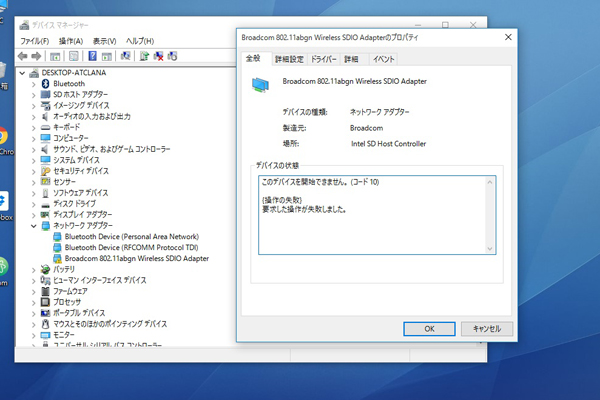
Task: Select ポータブル デバイス tree item
Action: tap(79, 313)
